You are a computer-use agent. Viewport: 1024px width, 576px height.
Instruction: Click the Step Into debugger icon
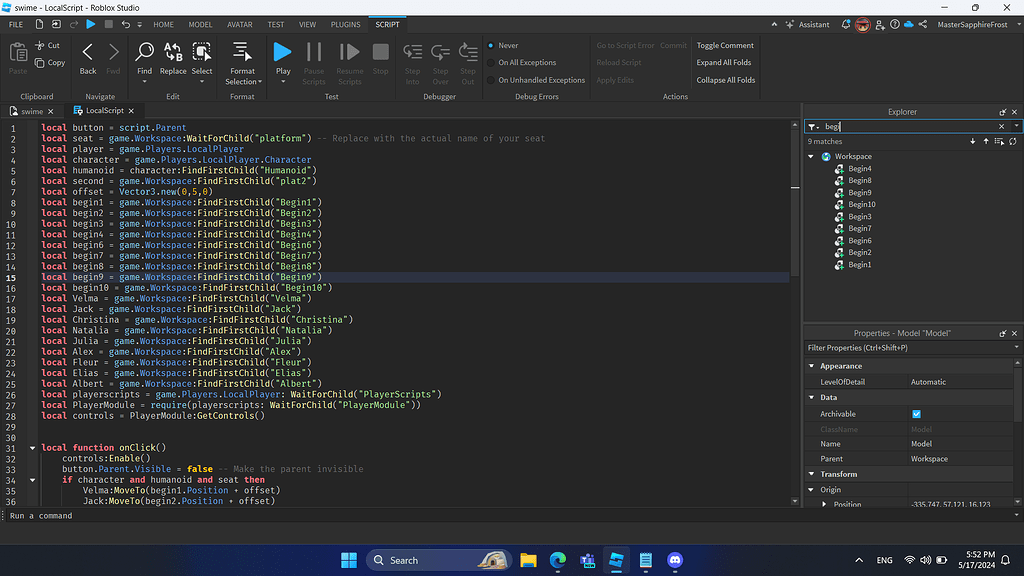413,52
